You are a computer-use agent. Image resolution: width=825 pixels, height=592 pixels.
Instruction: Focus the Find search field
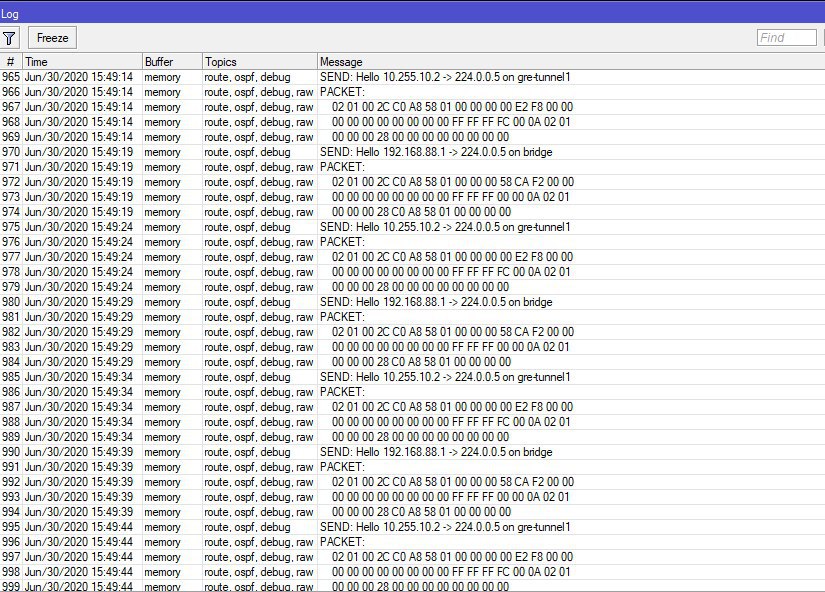pos(787,38)
